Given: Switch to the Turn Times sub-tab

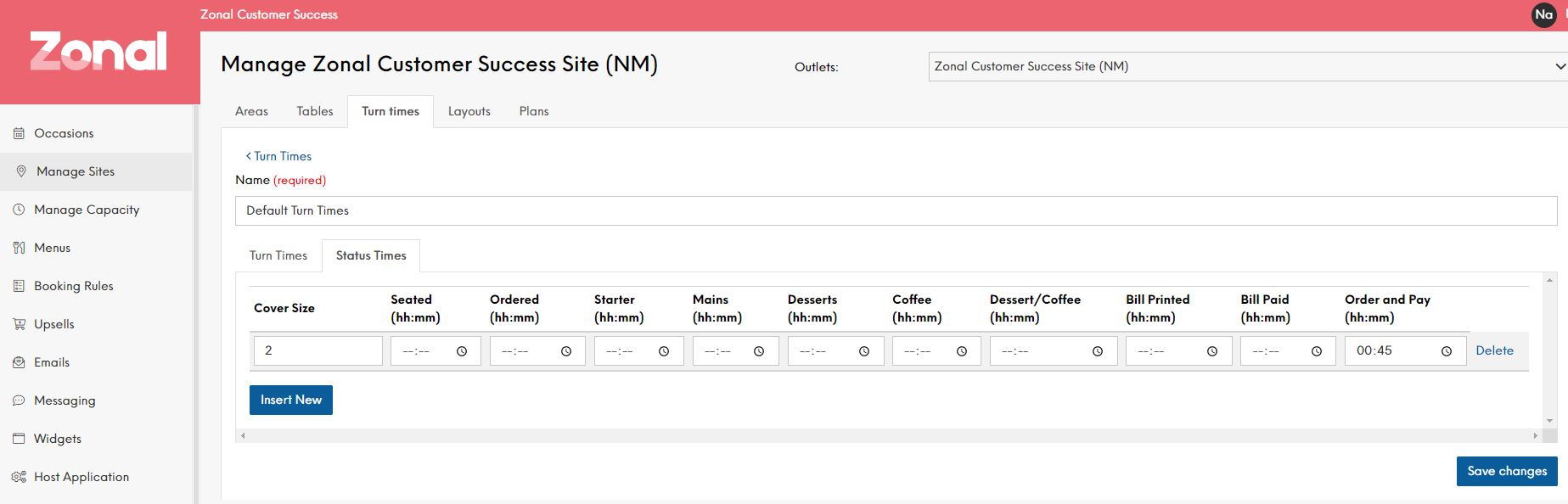Looking at the screenshot, I should point(278,255).
